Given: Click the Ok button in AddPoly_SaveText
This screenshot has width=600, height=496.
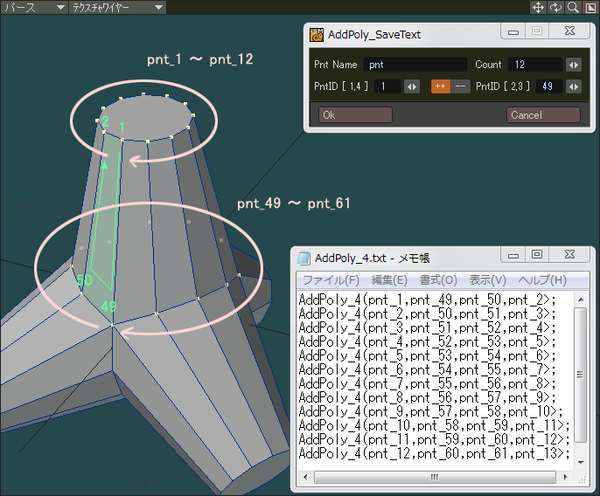Looking at the screenshot, I should (355, 115).
